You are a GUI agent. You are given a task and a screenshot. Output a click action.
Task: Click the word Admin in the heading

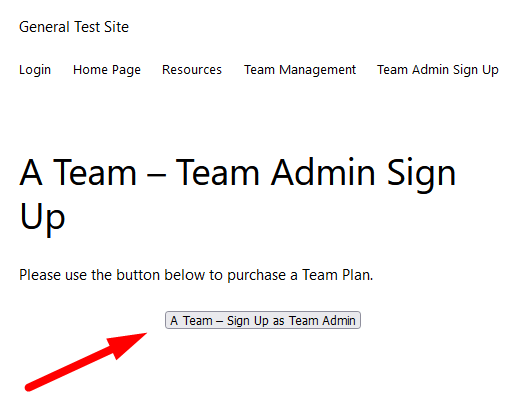[323, 173]
